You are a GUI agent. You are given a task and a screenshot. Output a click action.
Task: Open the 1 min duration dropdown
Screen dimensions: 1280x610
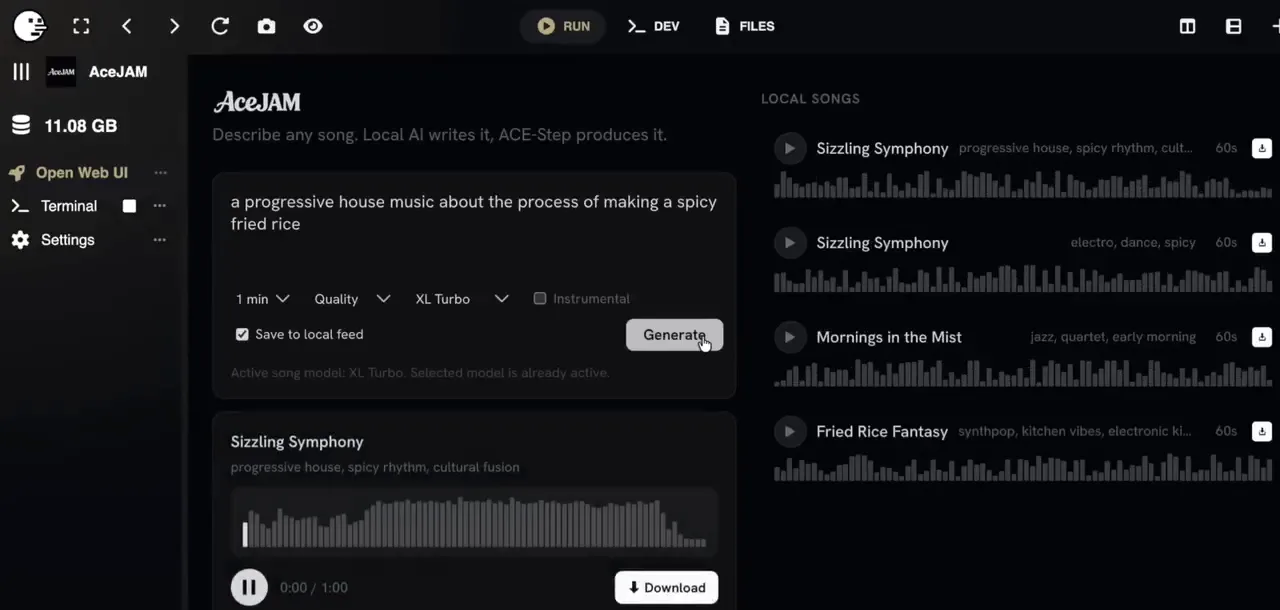tap(263, 299)
